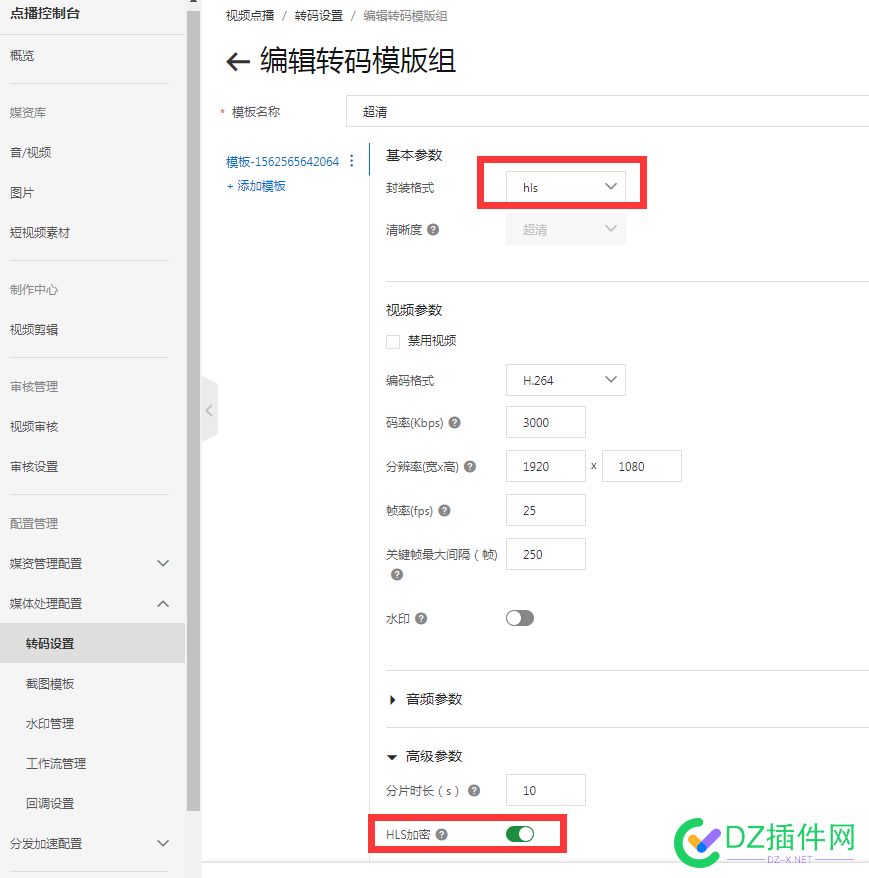Screen dimensions: 869x878
Task: Select 转码设置 in the sidebar
Action: coord(92,643)
